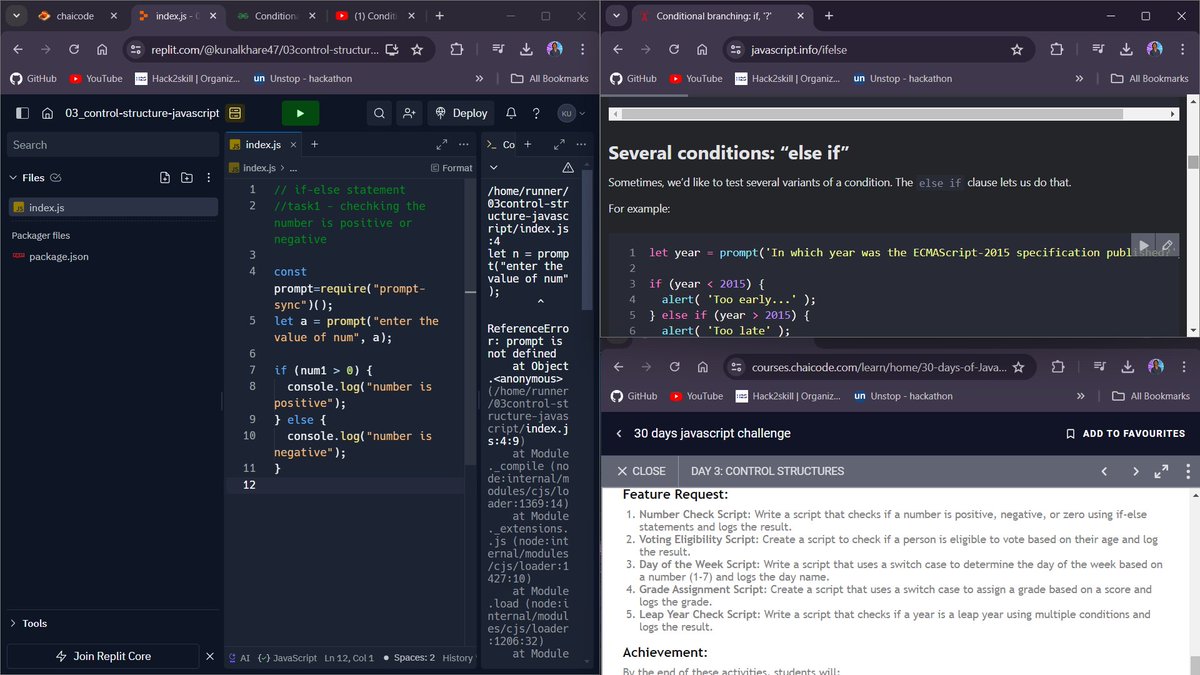Open the KU account avatar menu

[x=568, y=113]
